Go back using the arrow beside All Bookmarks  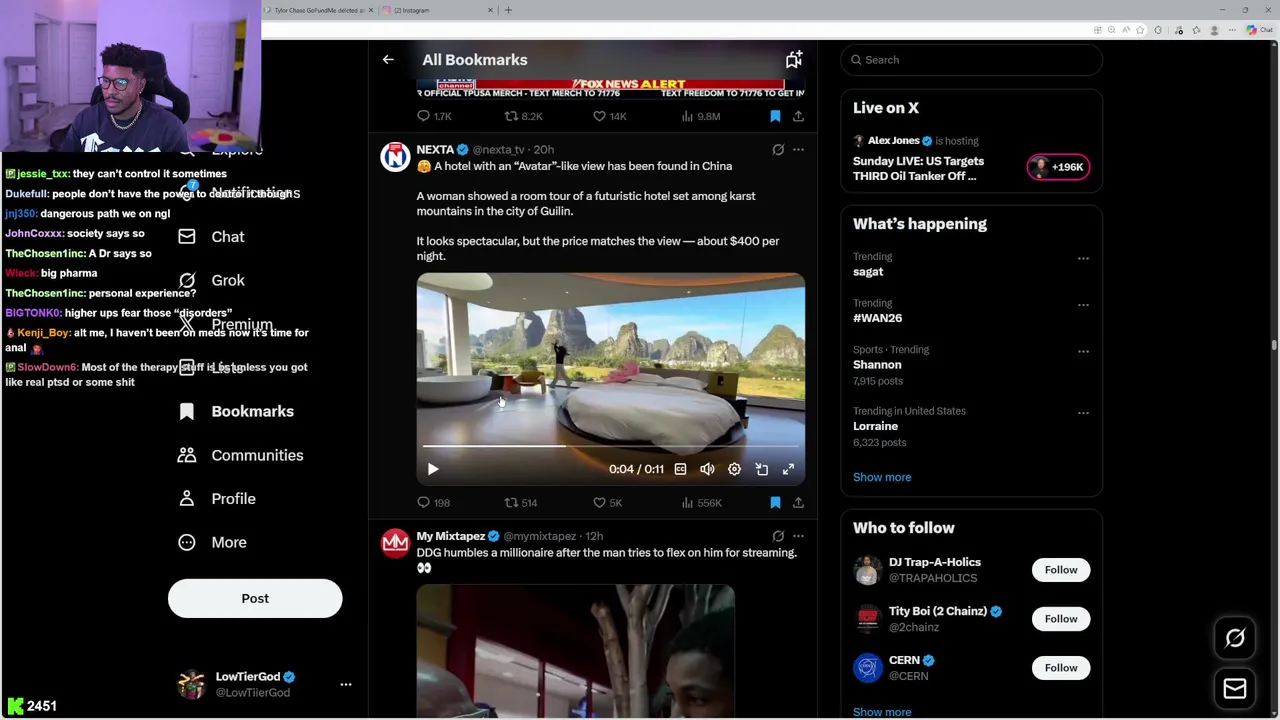[x=388, y=60]
